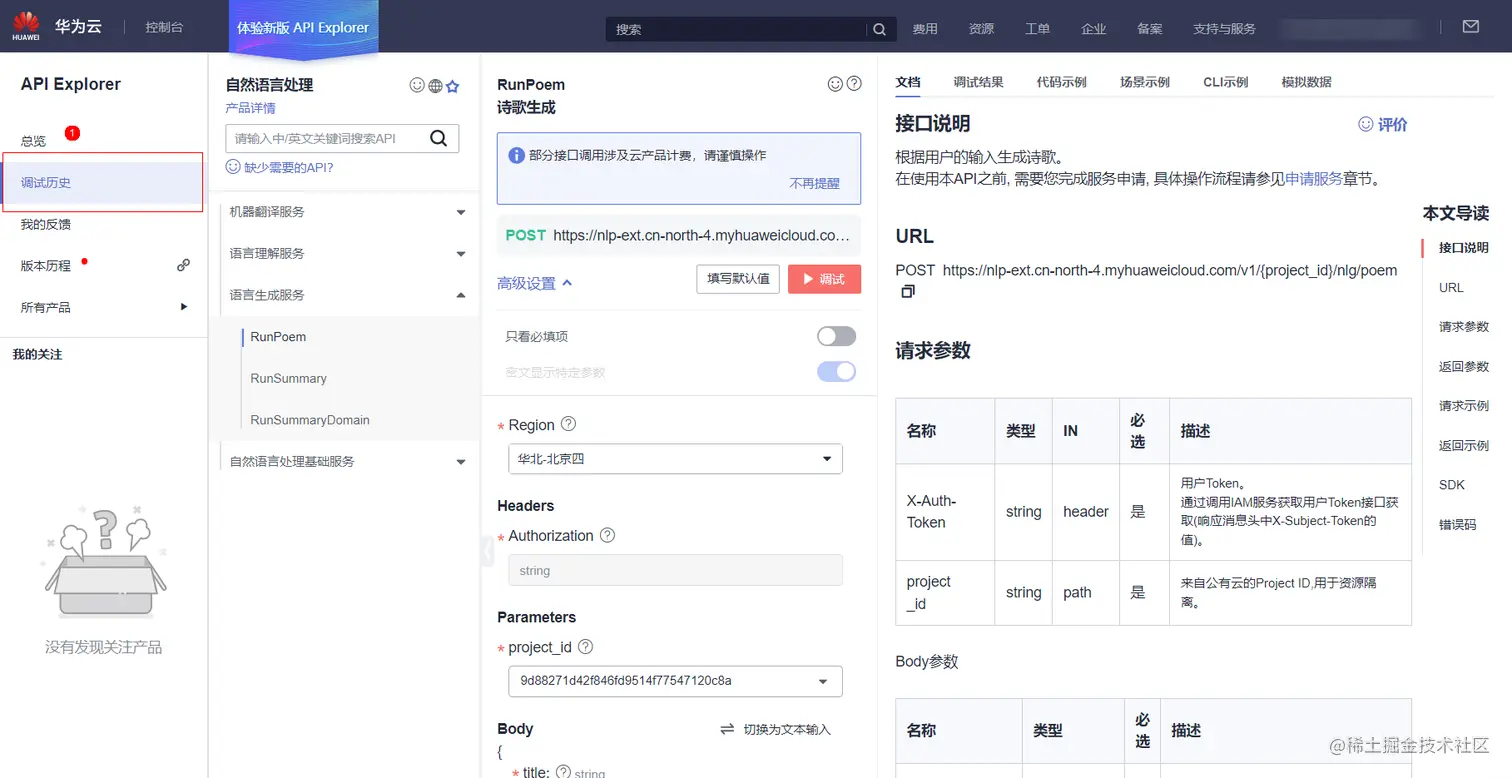
Task: Click the top 搜索 input field
Action: click(738, 29)
